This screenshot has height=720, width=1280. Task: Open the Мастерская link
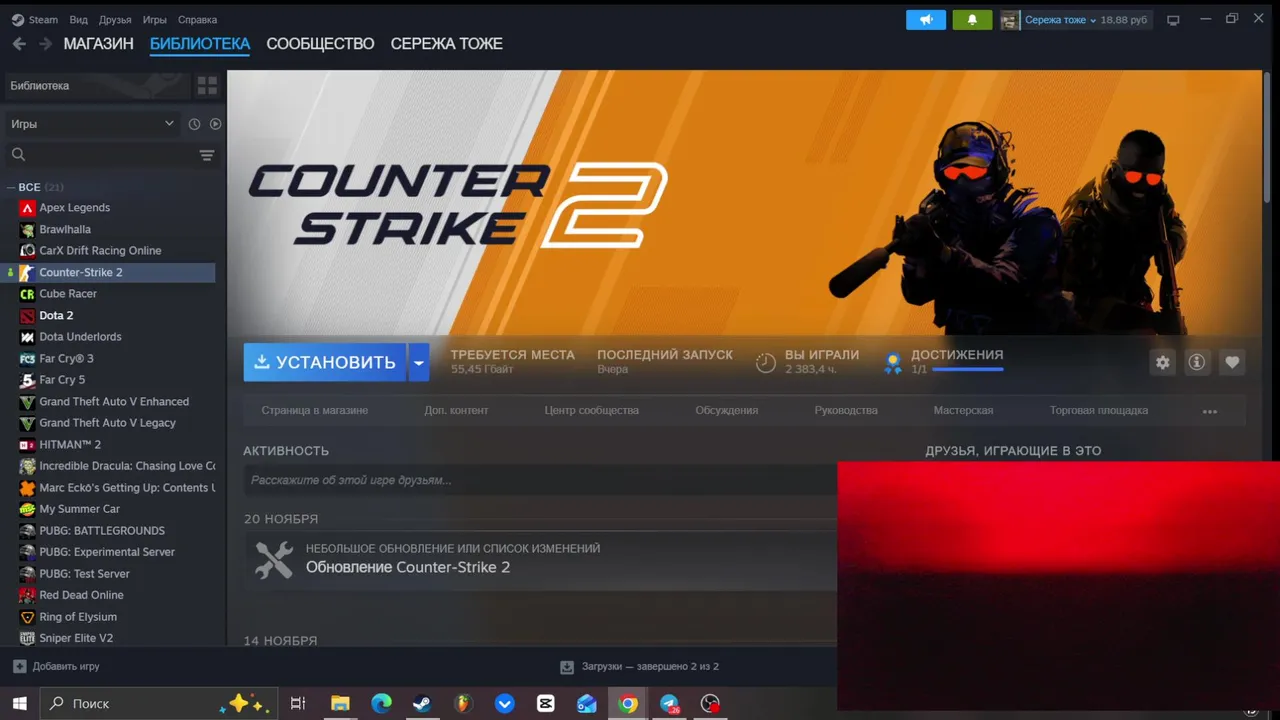(x=963, y=411)
